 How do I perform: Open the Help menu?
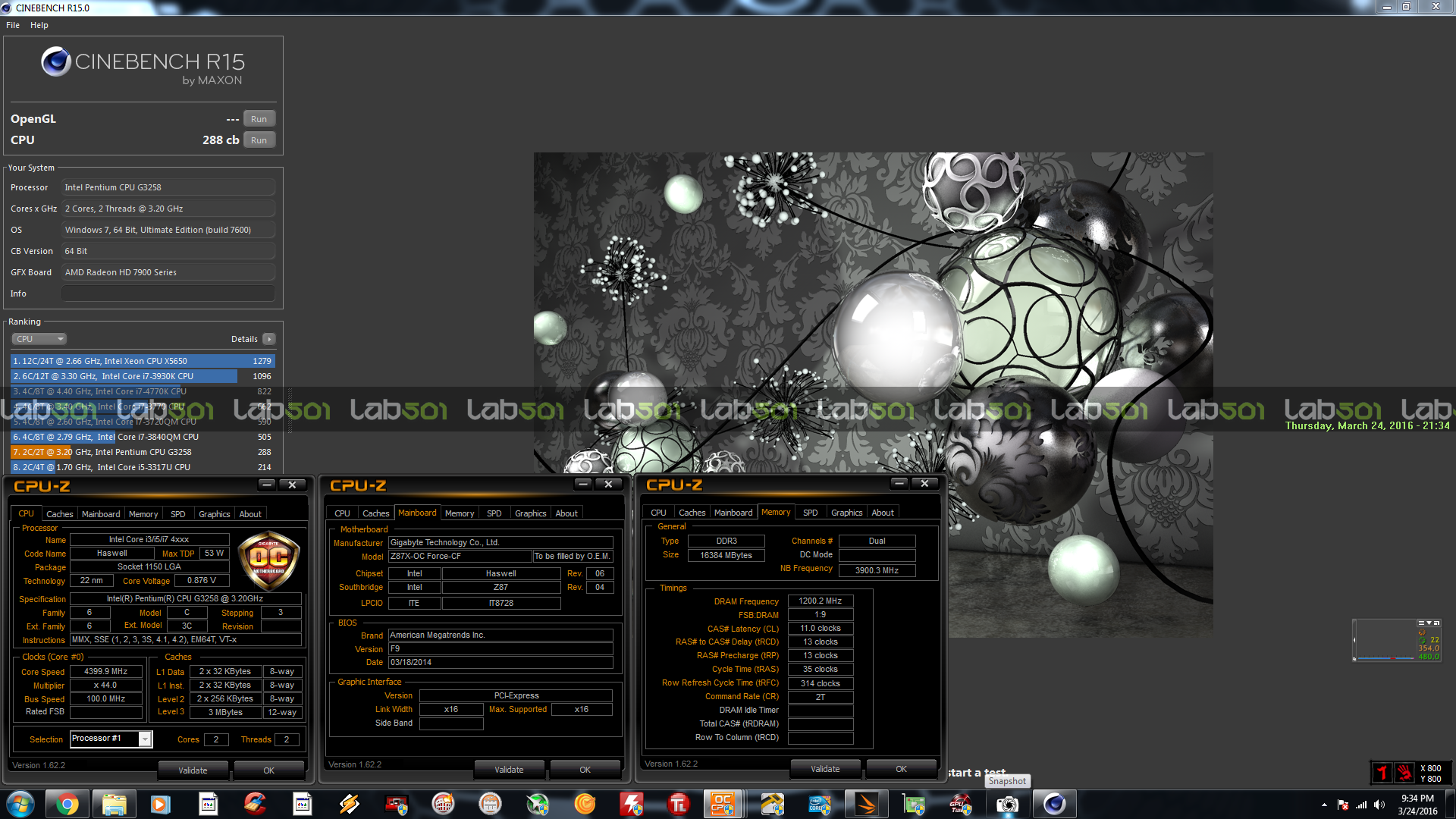(39, 25)
